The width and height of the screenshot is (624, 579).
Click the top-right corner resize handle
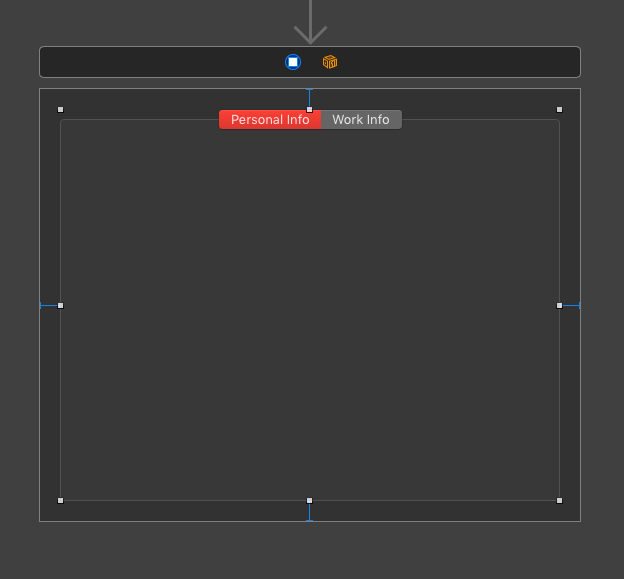tap(560, 109)
